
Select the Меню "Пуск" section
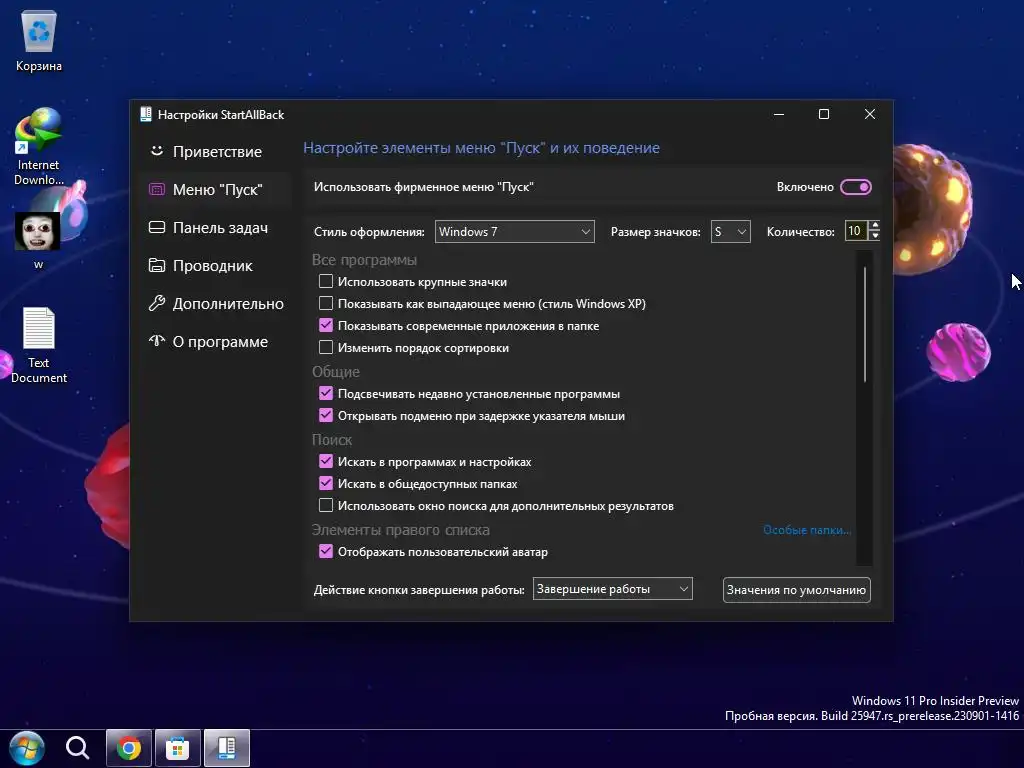tap(216, 189)
